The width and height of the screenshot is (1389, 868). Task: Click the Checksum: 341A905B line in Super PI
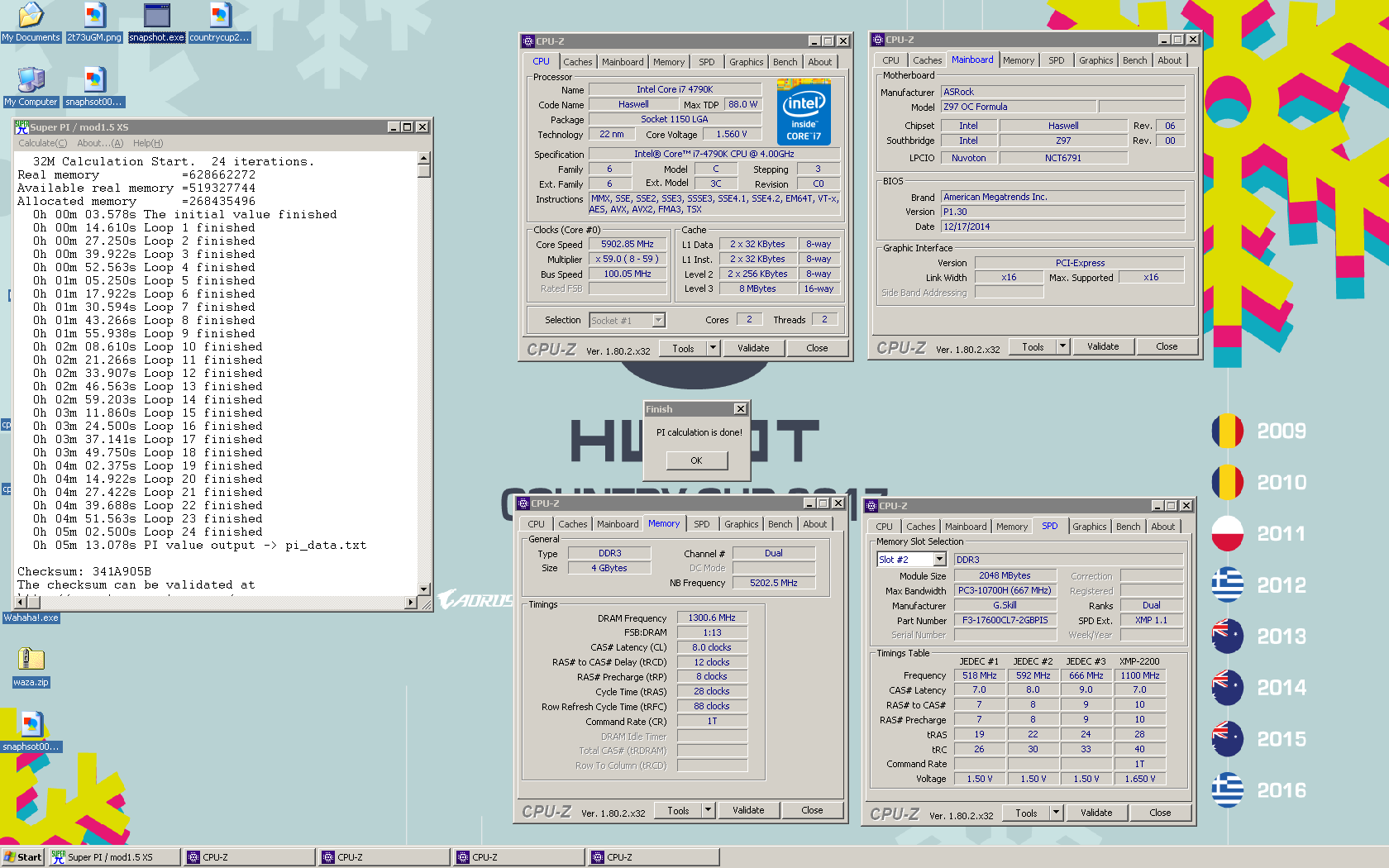[84, 572]
